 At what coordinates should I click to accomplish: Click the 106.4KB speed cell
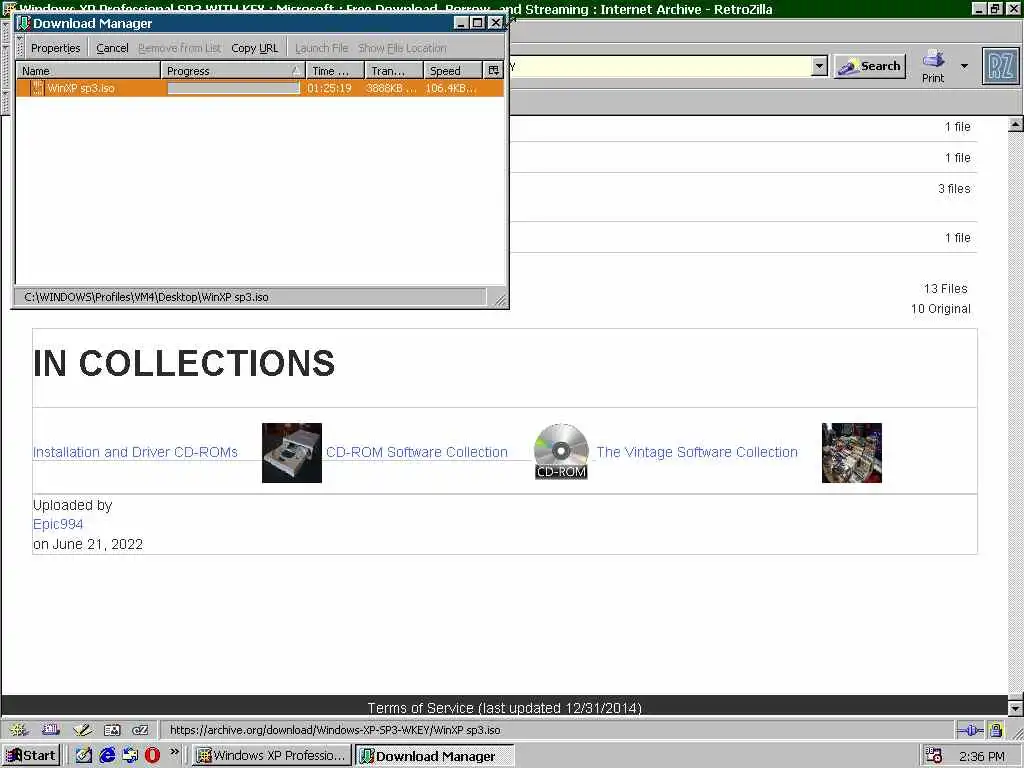(x=451, y=88)
